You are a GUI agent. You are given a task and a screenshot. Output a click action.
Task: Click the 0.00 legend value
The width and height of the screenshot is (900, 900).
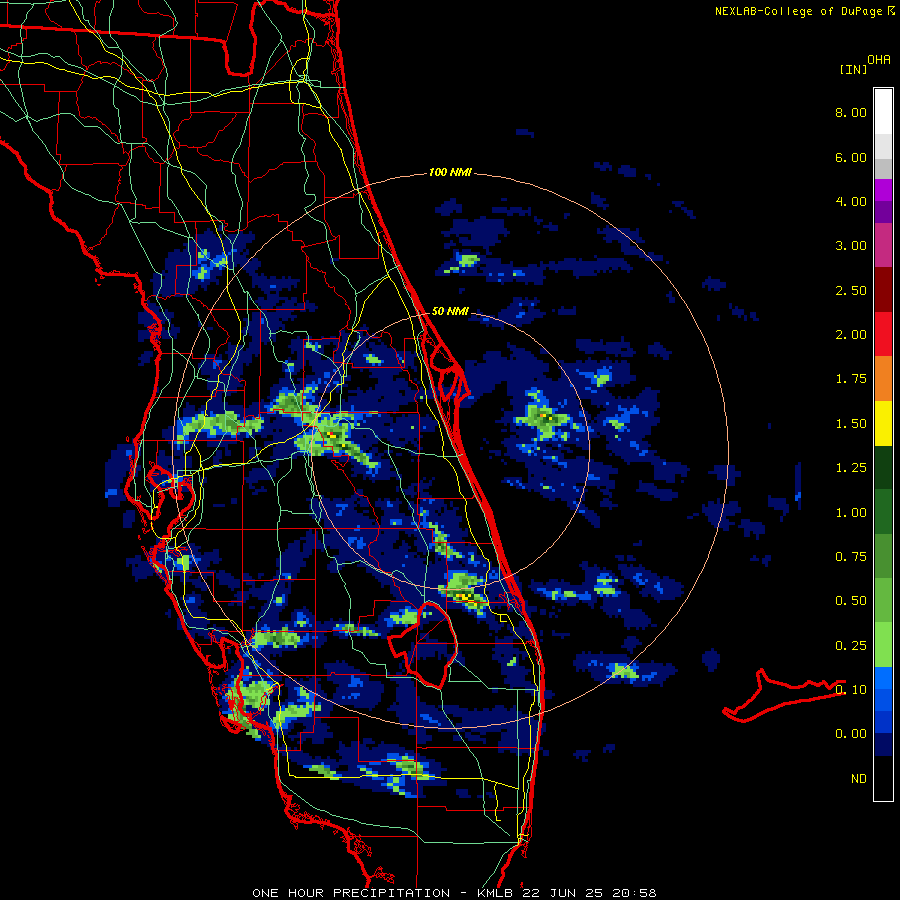[851, 734]
